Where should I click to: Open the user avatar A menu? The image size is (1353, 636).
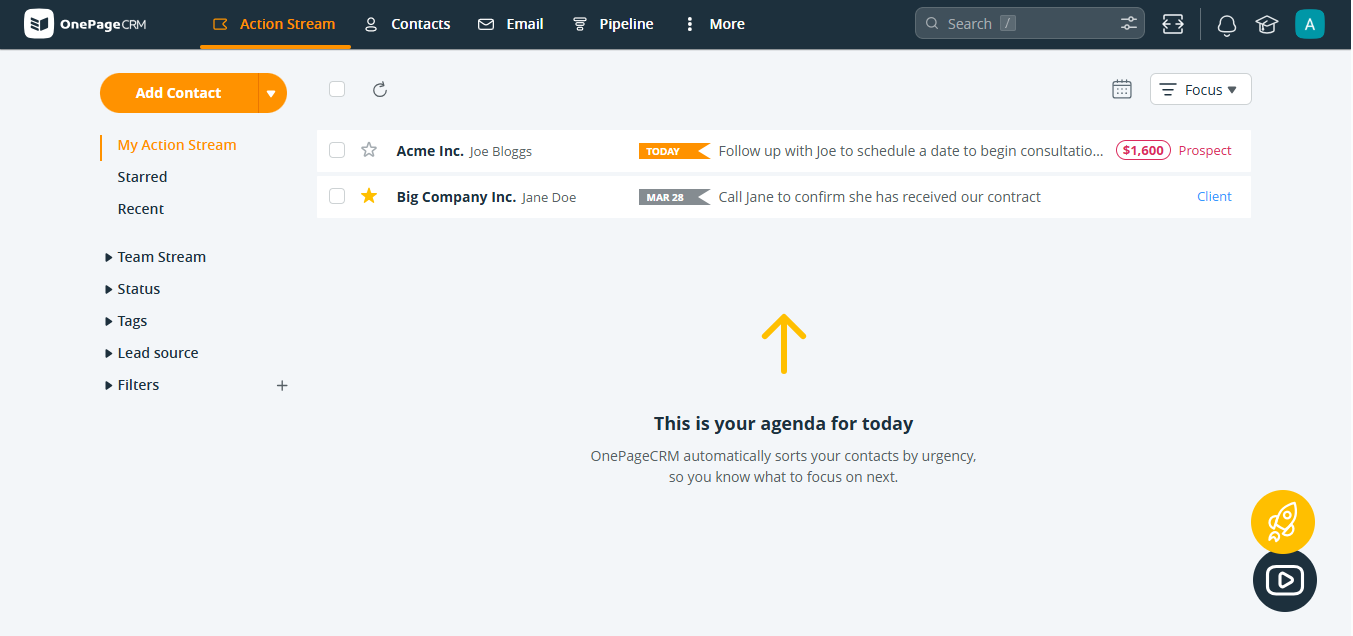click(1310, 24)
